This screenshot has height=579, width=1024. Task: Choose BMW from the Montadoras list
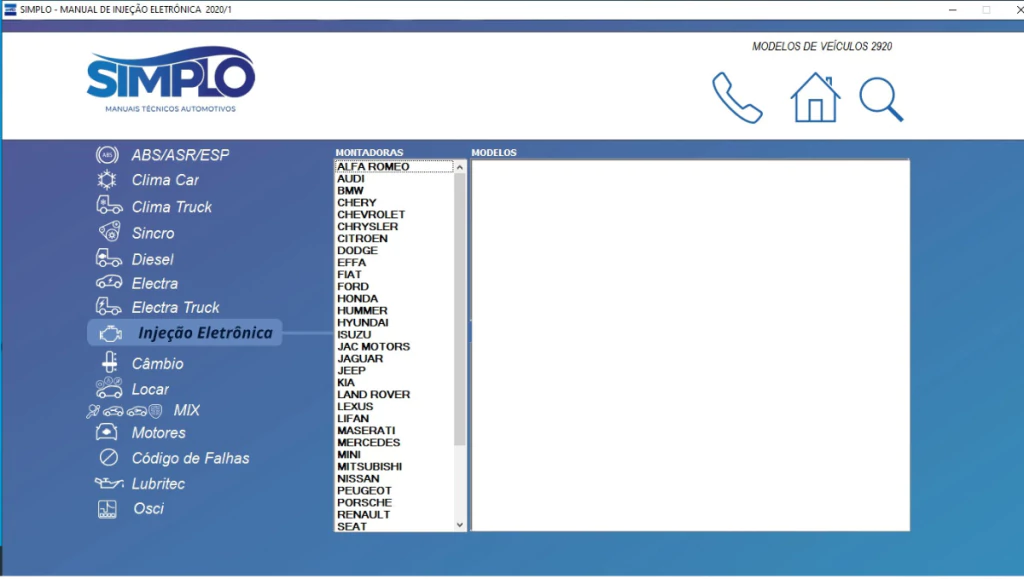coord(394,191)
